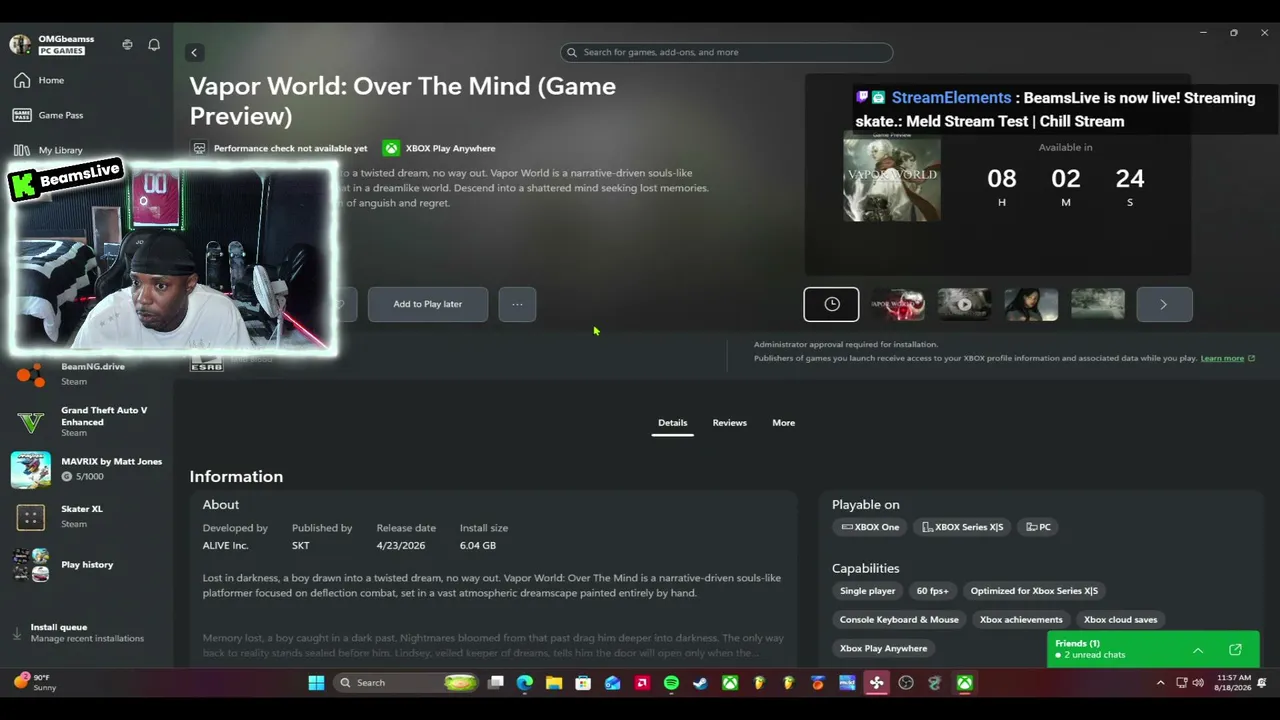Open the weather widget showing 90°F Sunny
The height and width of the screenshot is (720, 1280).
(x=35, y=683)
